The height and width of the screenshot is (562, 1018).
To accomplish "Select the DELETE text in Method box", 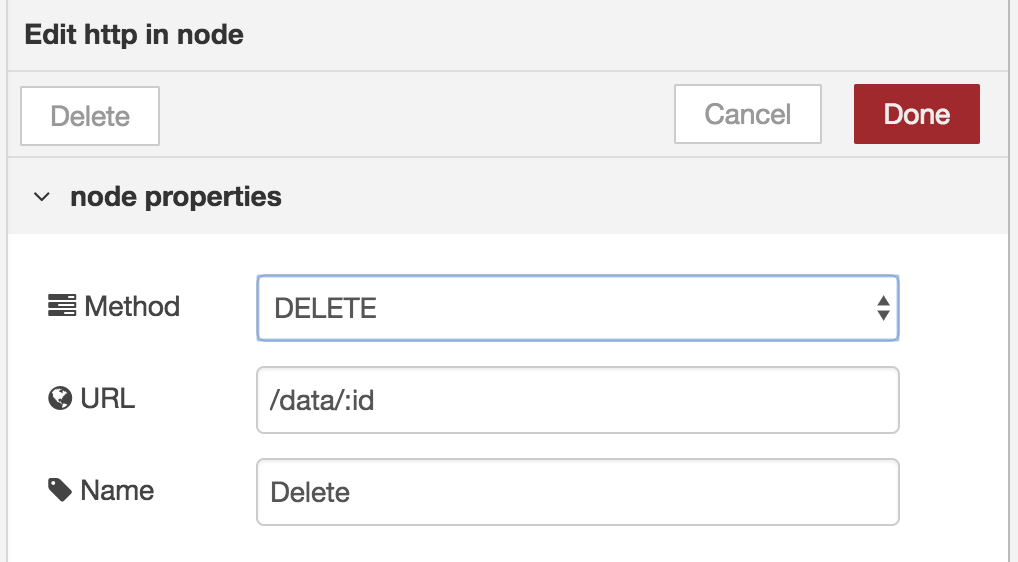I will pyautogui.click(x=325, y=308).
